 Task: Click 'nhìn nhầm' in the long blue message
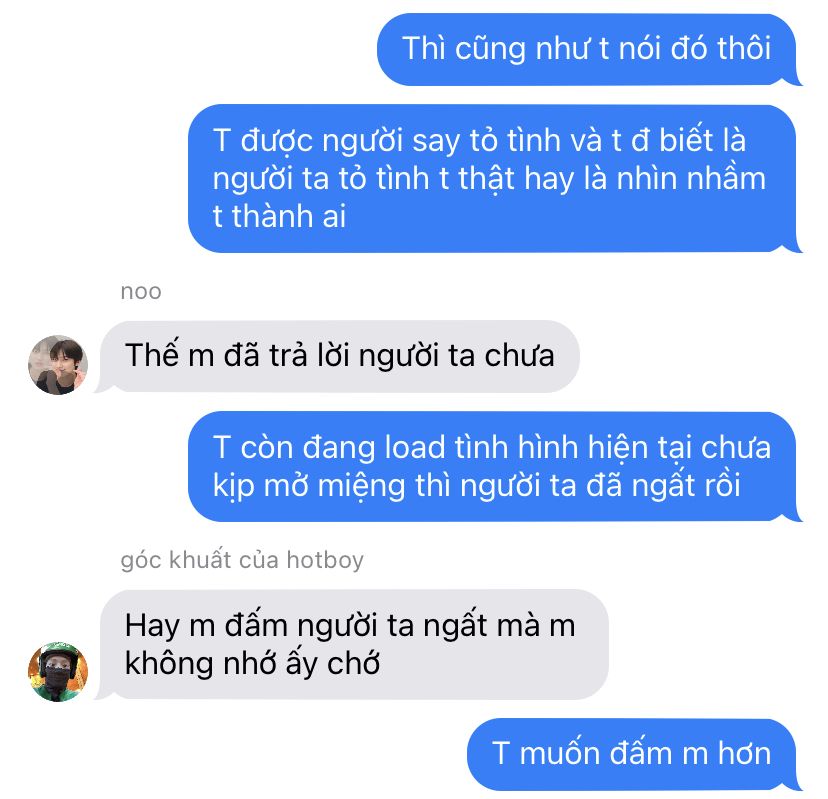tap(691, 178)
